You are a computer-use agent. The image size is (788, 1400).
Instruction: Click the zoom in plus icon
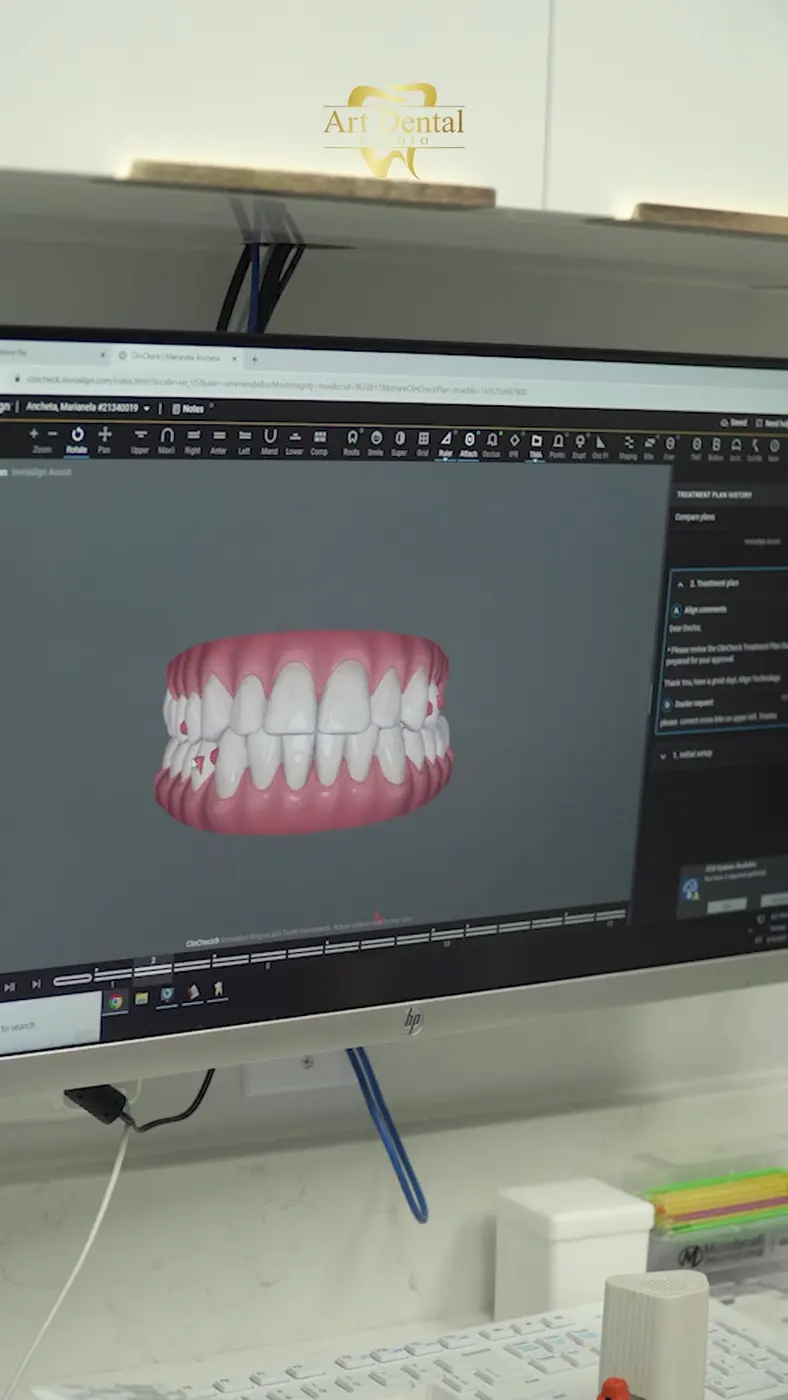click(34, 434)
